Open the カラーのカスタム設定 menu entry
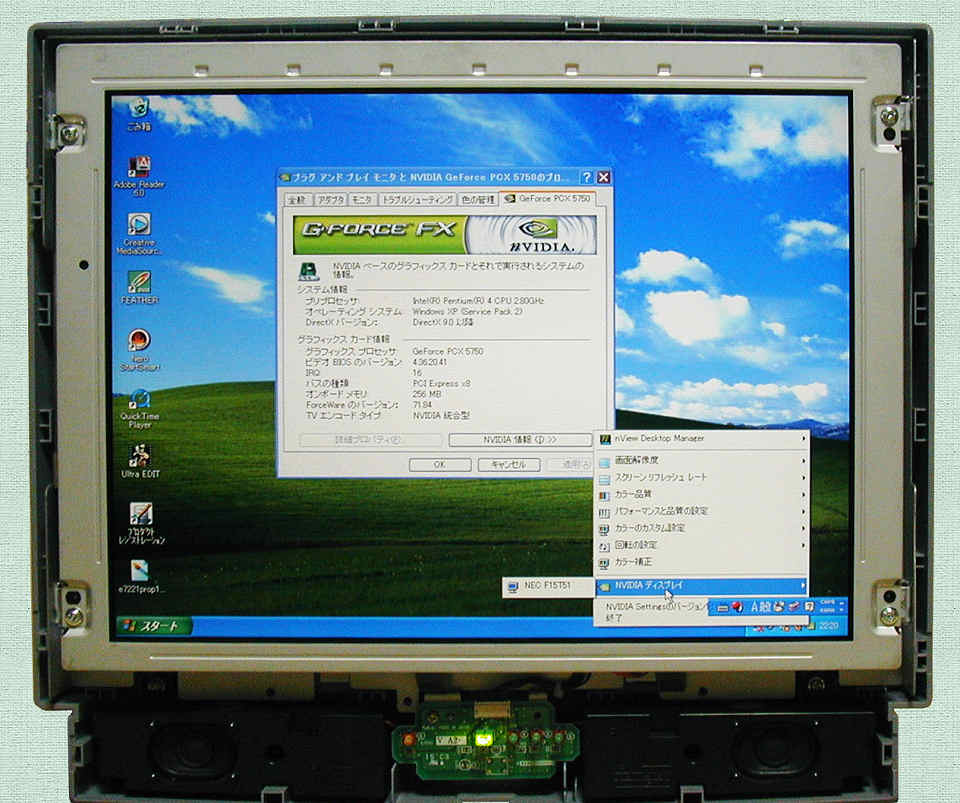Screen dimensions: 960x803 pos(703,528)
